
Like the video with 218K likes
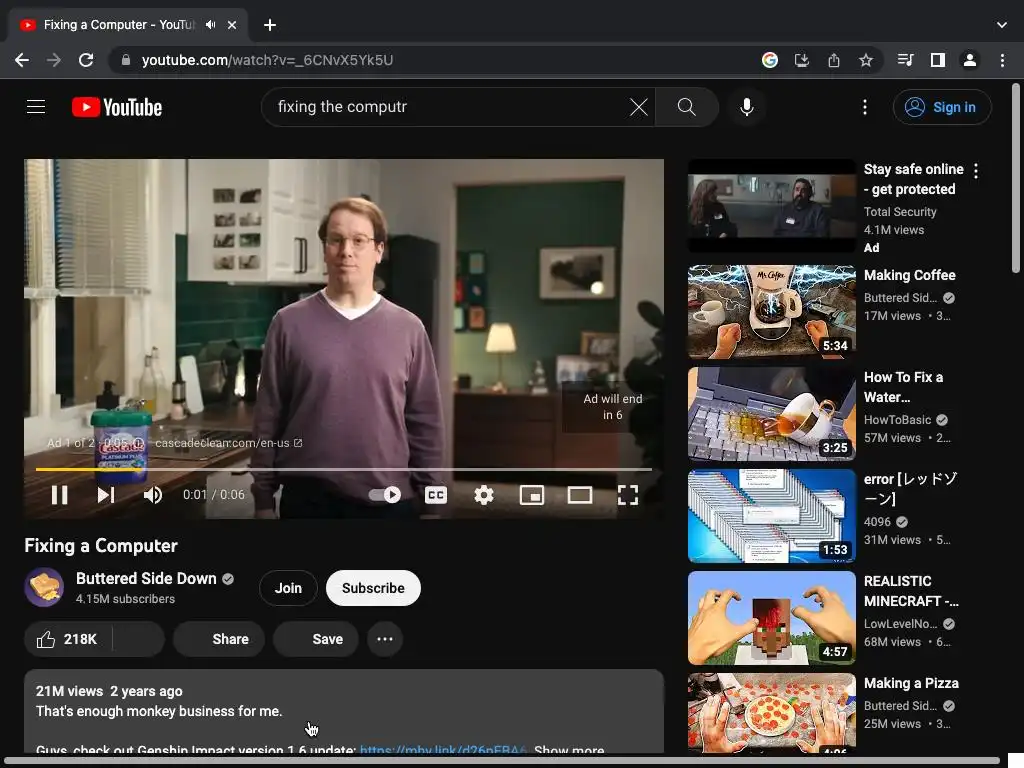(x=68, y=639)
